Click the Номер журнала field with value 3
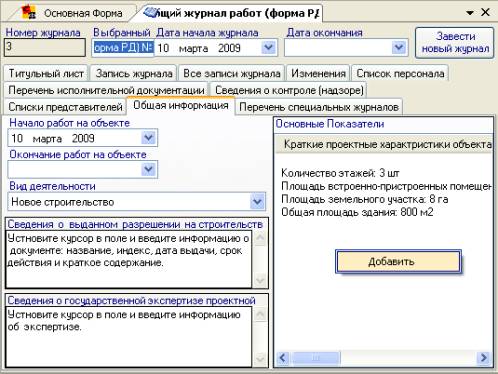This screenshot has width=498, height=374. point(45,47)
